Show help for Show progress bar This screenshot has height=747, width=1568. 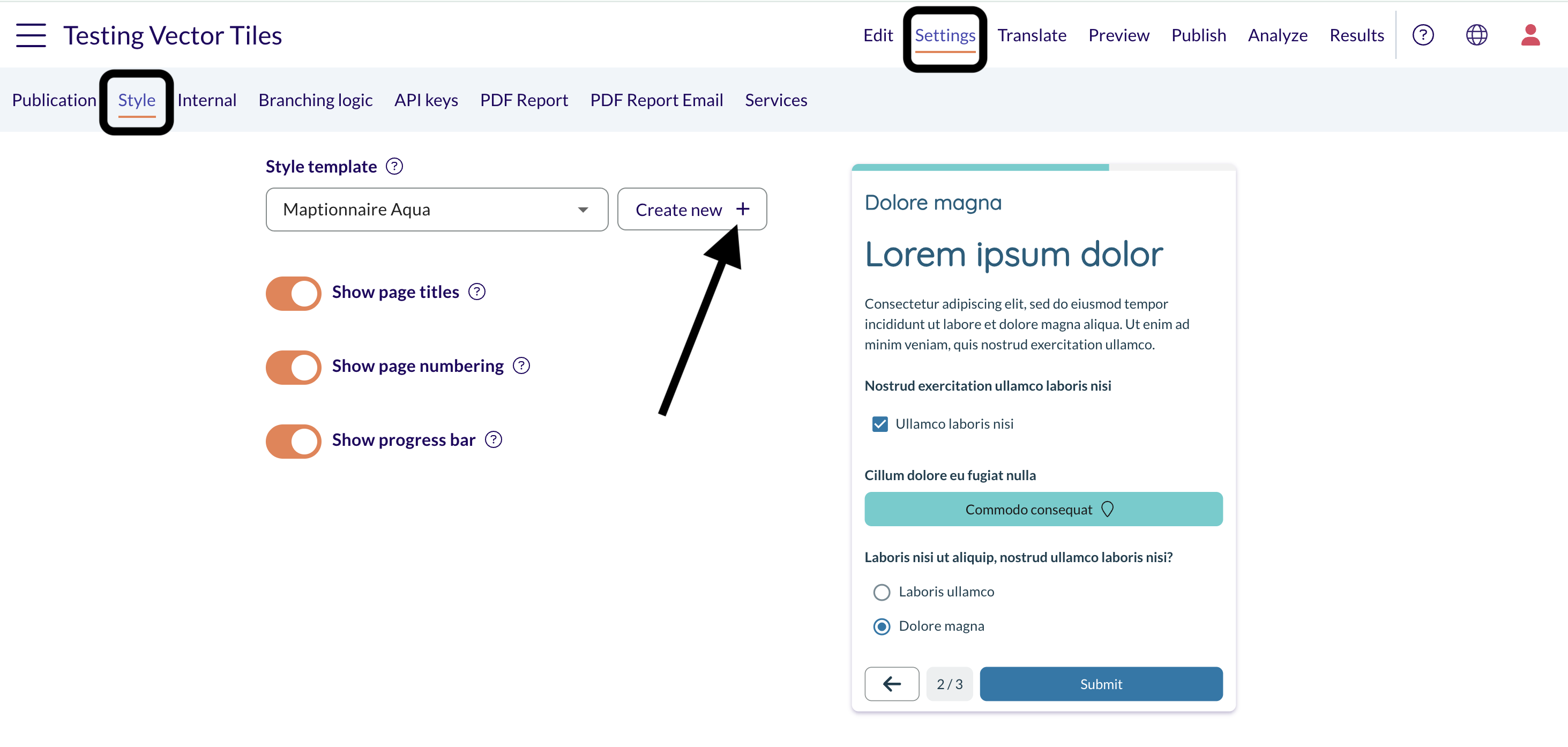tap(493, 440)
